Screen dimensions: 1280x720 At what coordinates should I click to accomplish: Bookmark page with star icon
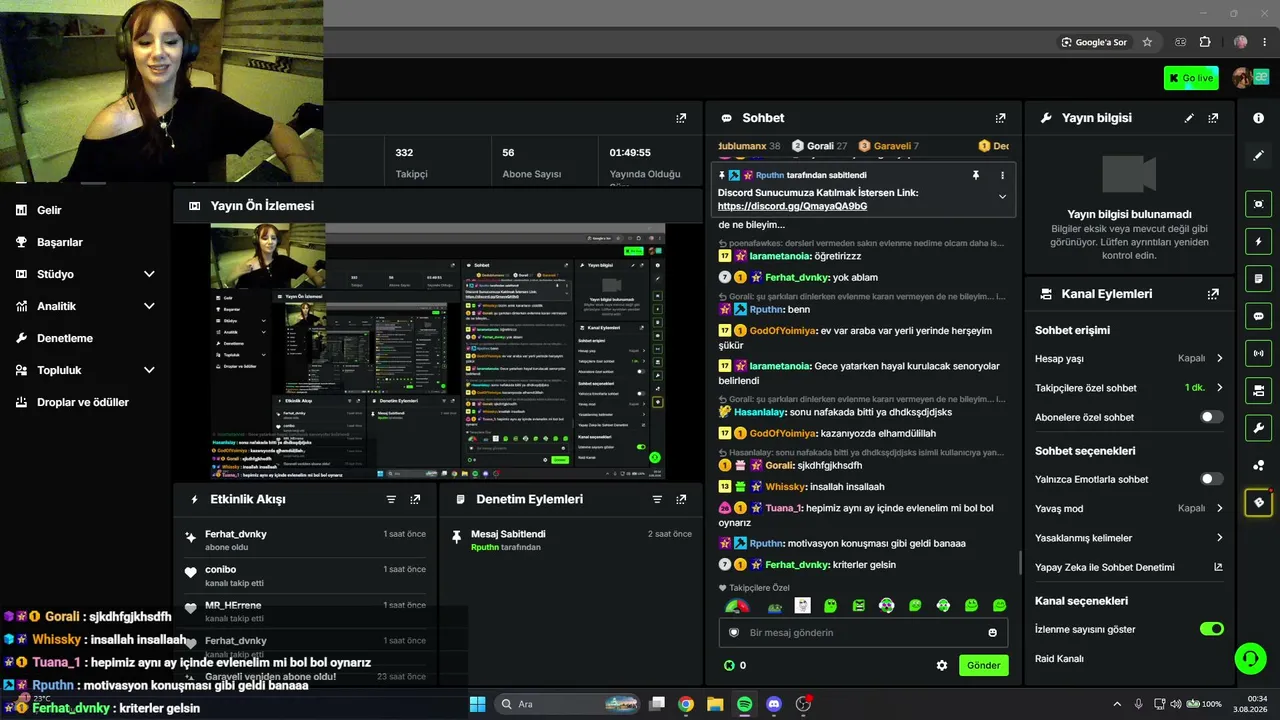tap(1147, 42)
